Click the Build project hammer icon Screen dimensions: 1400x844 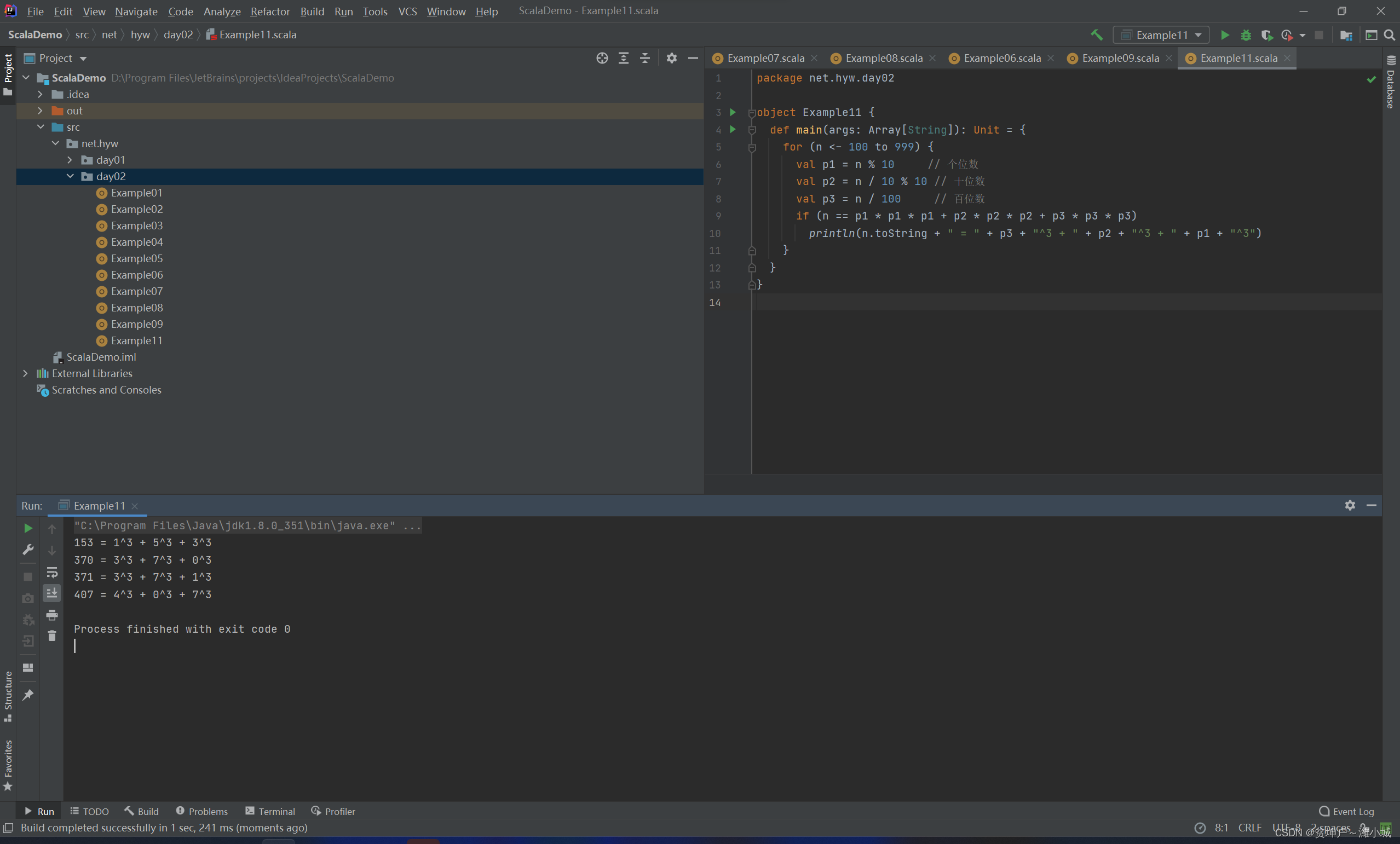1097,34
